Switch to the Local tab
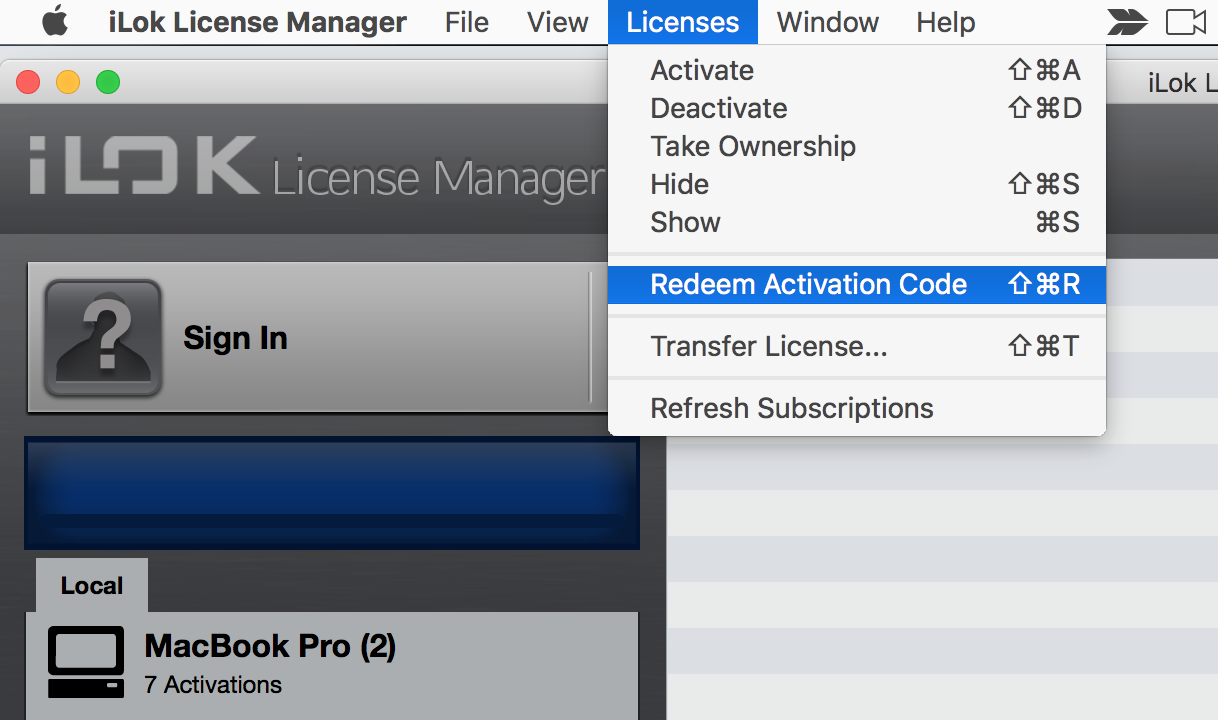Viewport: 1218px width, 720px height. [x=92, y=586]
